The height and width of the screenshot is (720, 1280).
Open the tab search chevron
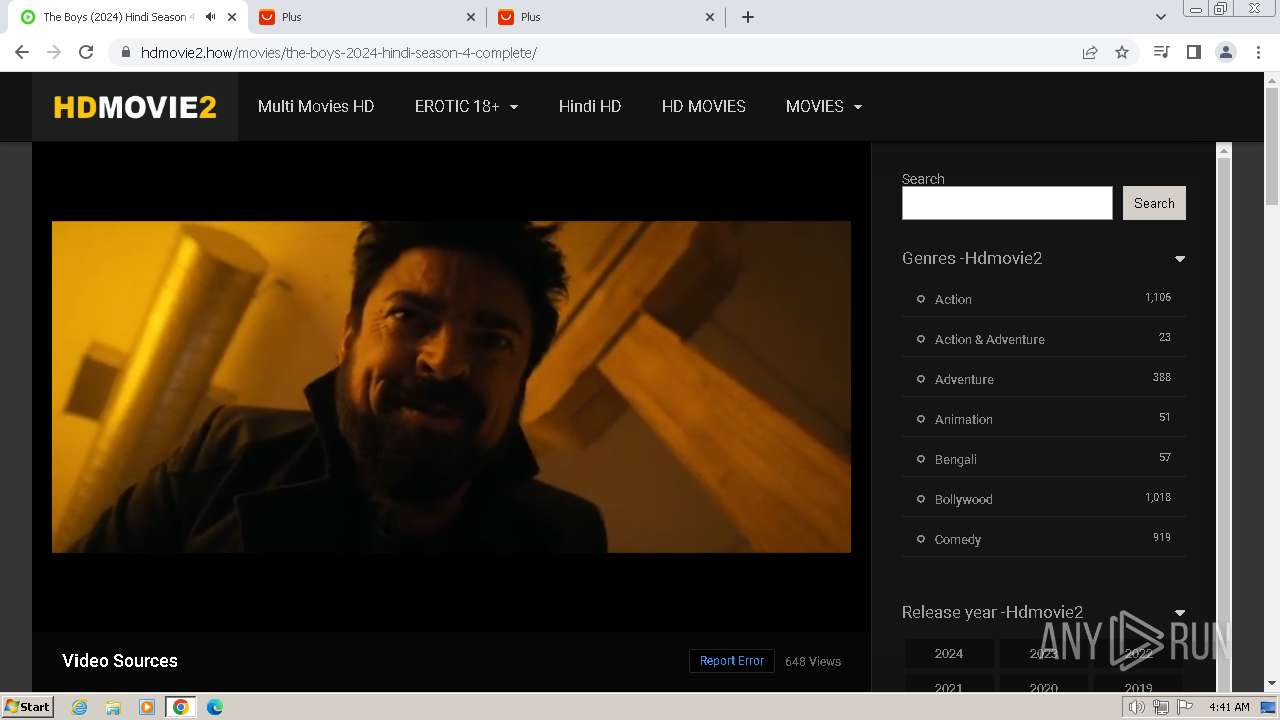click(x=1161, y=17)
